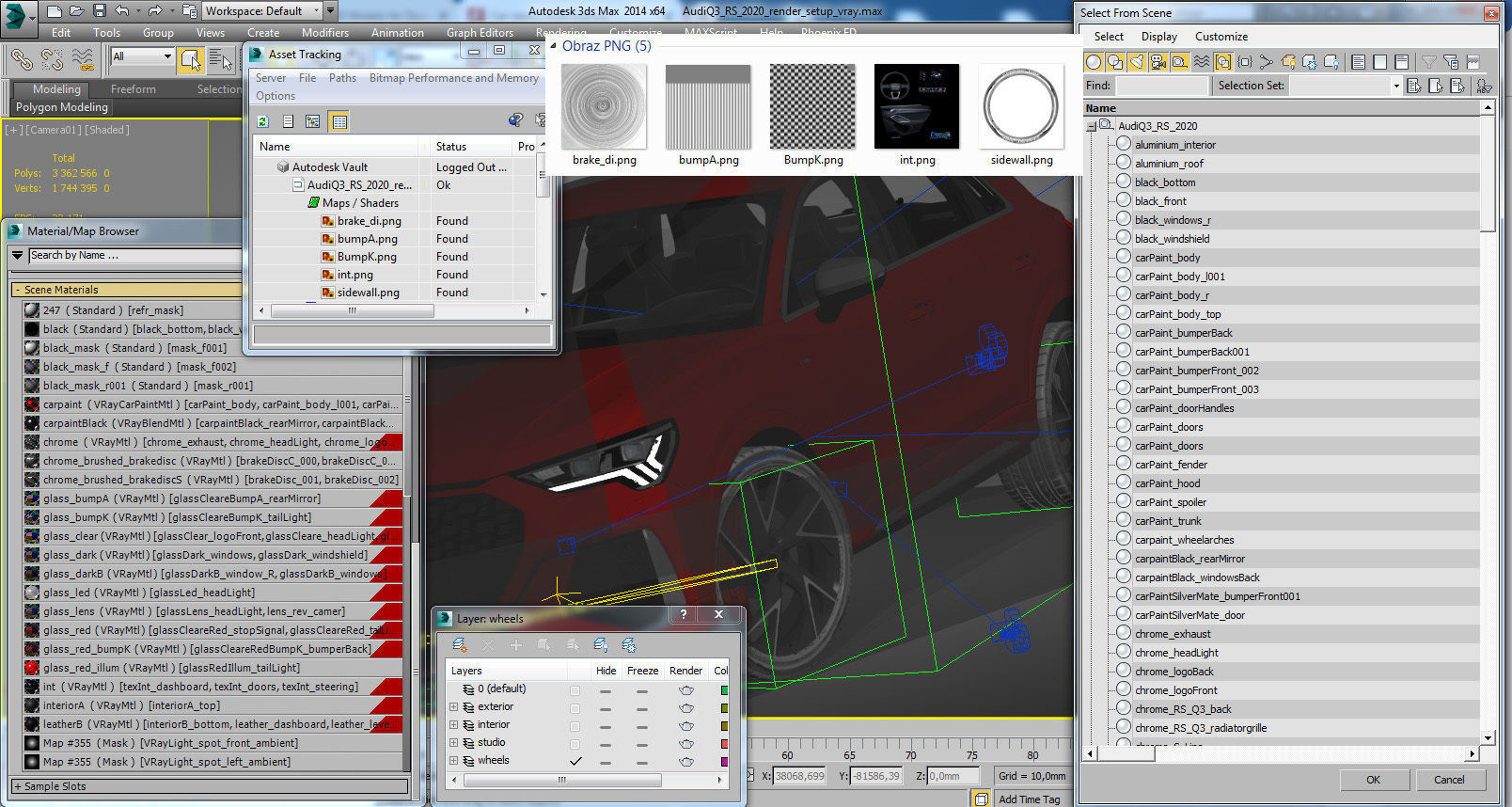Click the red color swatch of studio layer
Viewport: 1512px width, 807px height.
click(x=724, y=743)
